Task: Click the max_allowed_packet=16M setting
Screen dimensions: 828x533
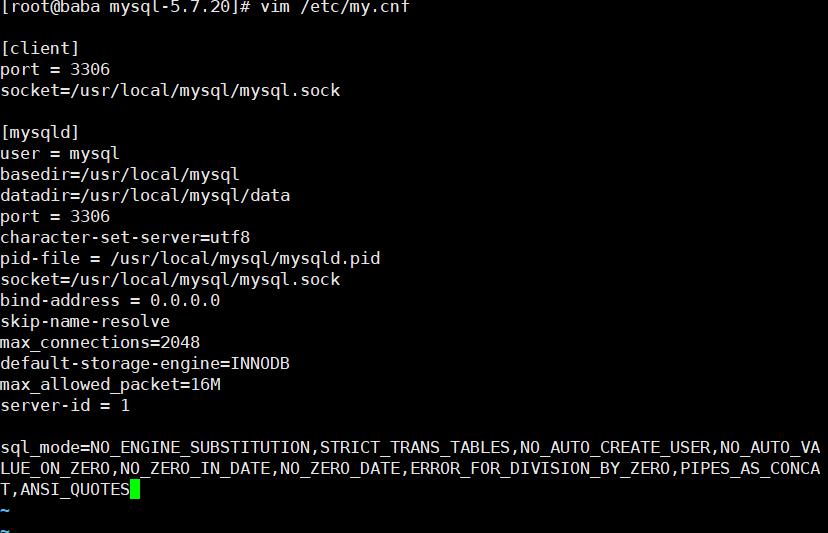Action: (x=109, y=384)
